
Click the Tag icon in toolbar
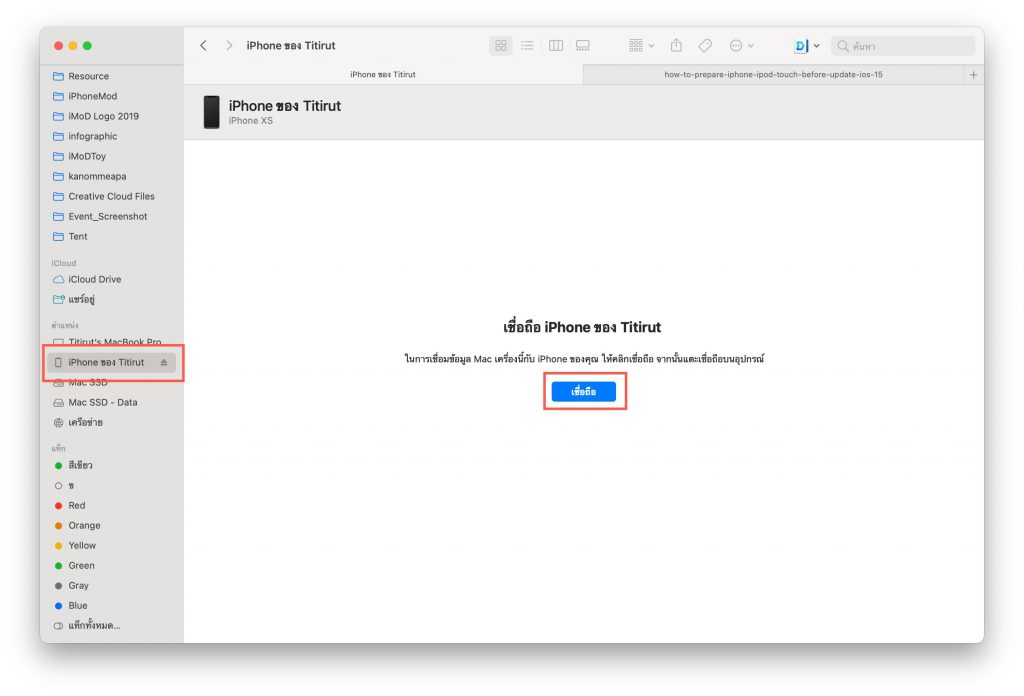click(x=705, y=46)
